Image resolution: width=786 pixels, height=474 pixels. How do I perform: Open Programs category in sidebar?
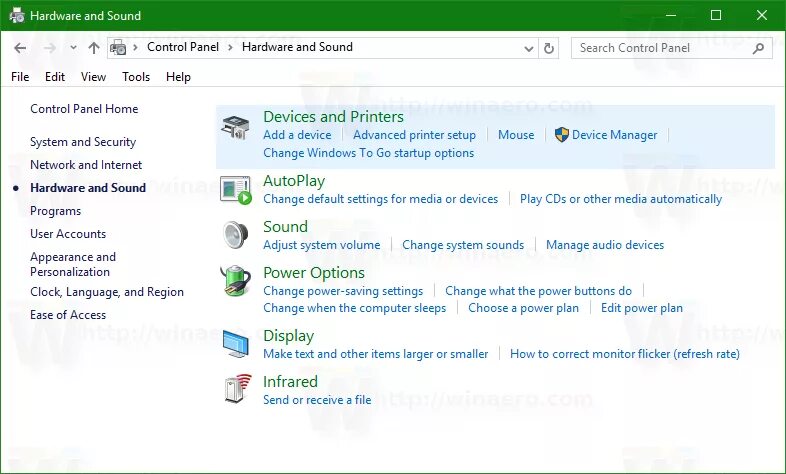pos(55,211)
